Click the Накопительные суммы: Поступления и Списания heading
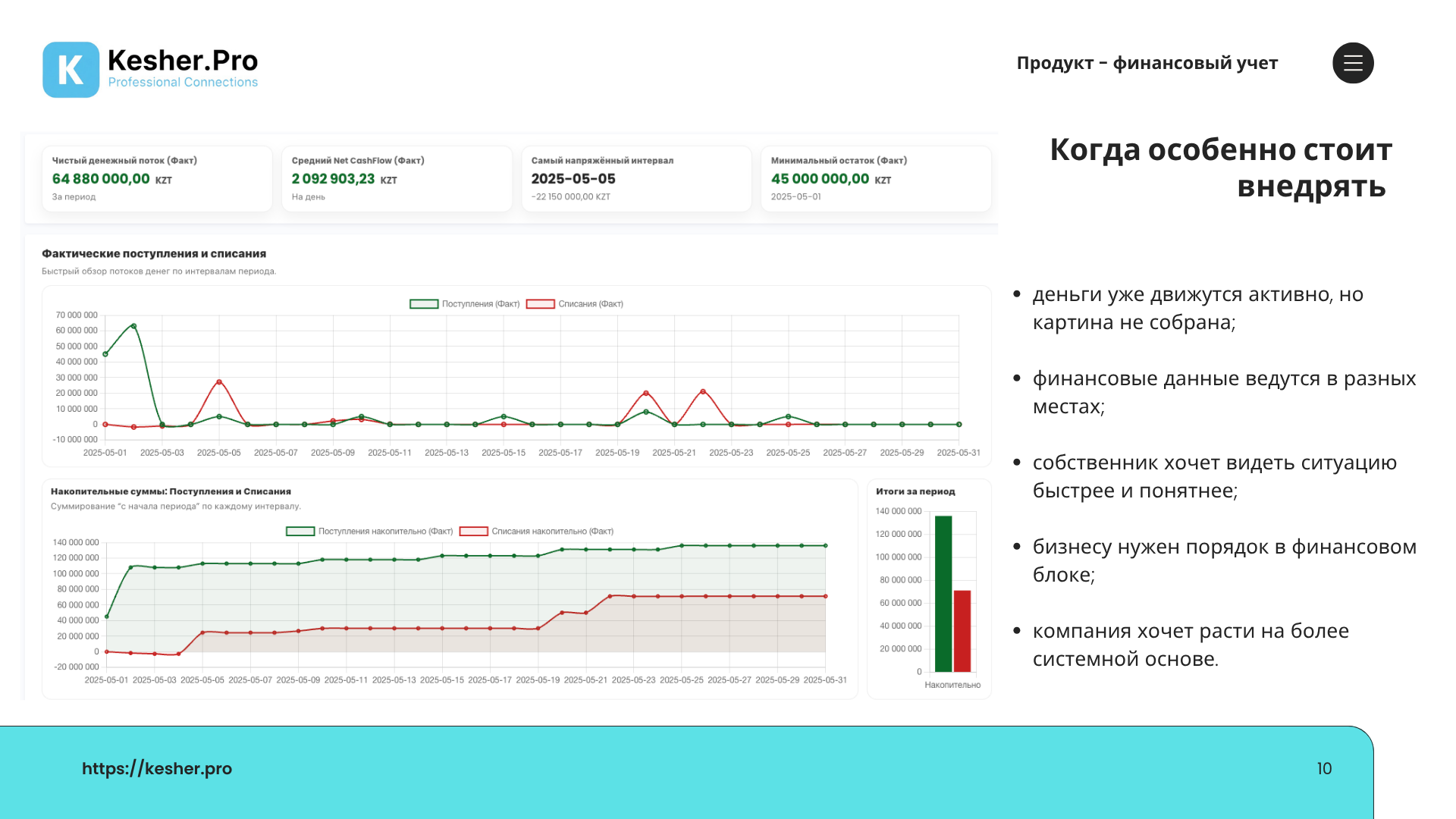The height and width of the screenshot is (819, 1456). pyautogui.click(x=171, y=491)
